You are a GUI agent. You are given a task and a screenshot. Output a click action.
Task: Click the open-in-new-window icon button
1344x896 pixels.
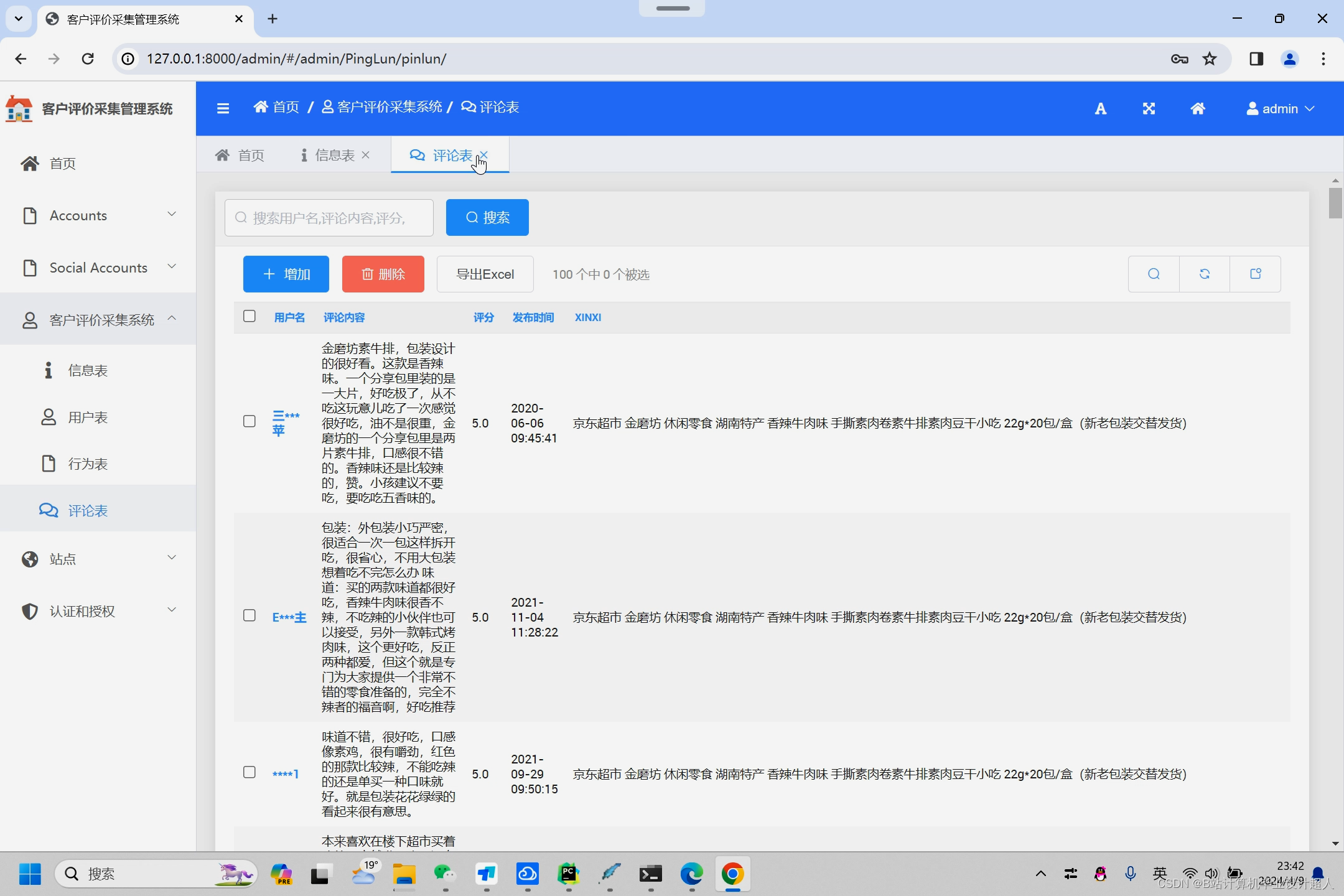click(1255, 274)
